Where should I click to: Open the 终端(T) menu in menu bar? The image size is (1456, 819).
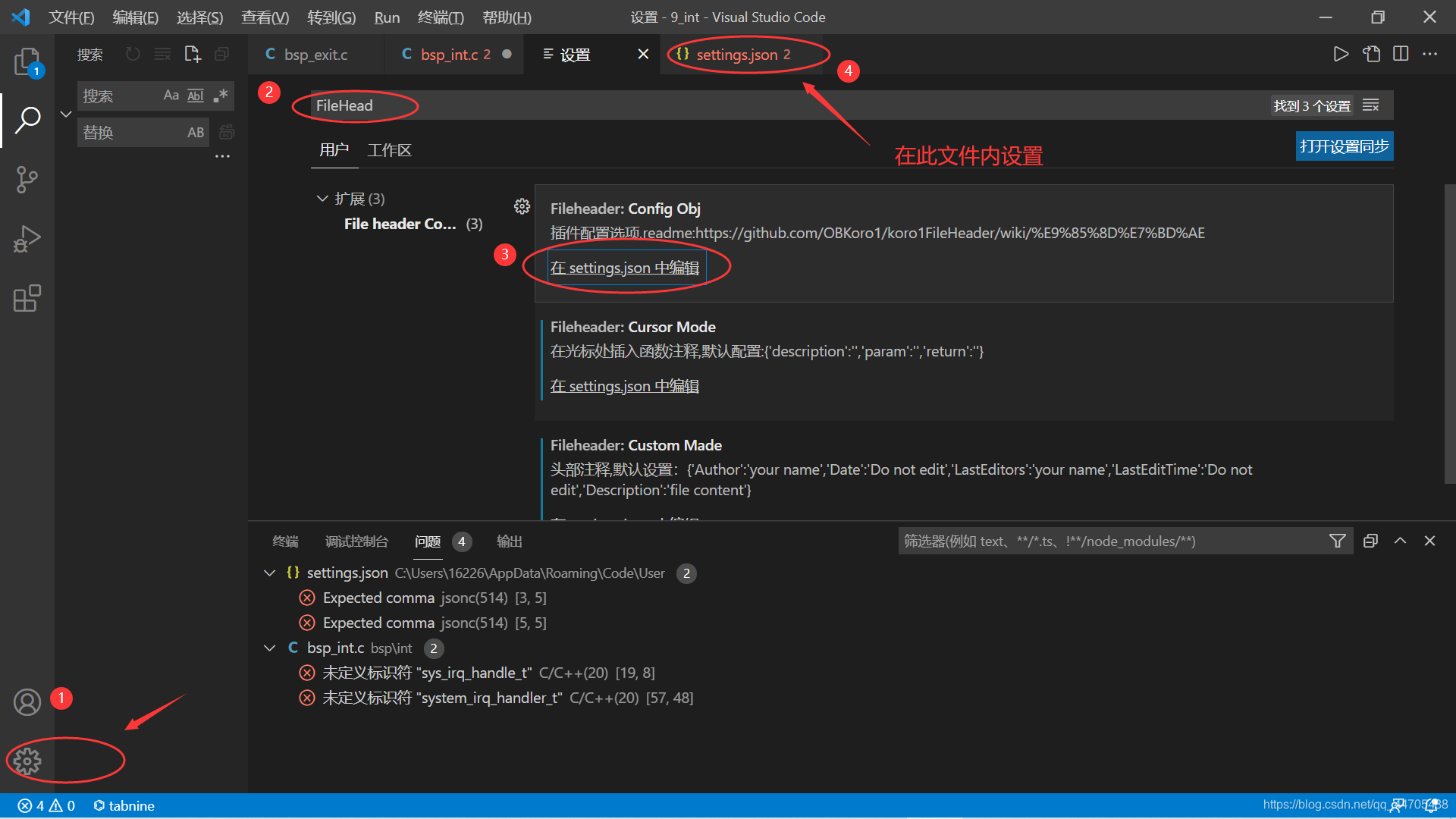(x=441, y=17)
